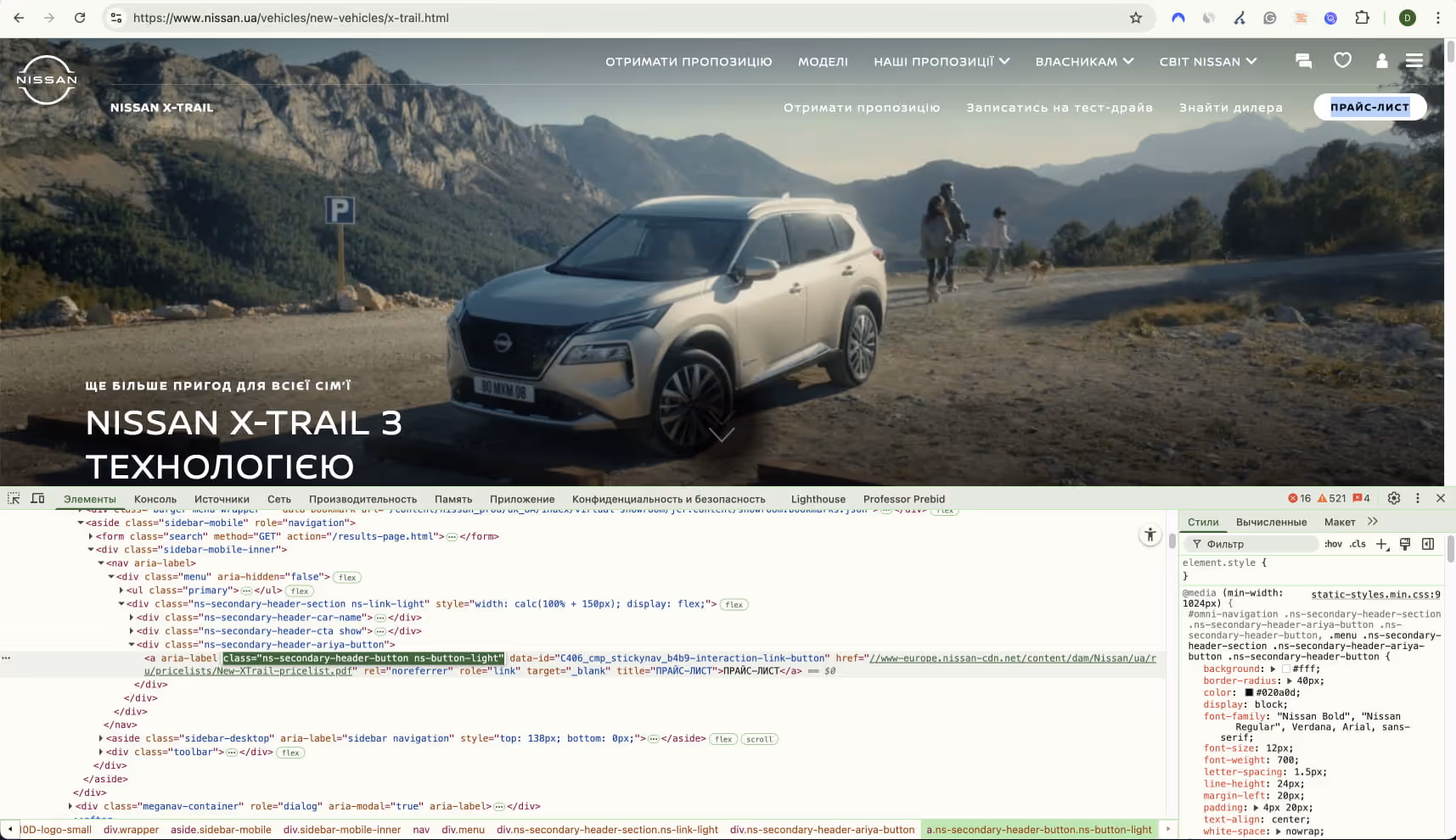Switch to Консоль tab
The width and height of the screenshot is (1456, 840).
point(155,499)
